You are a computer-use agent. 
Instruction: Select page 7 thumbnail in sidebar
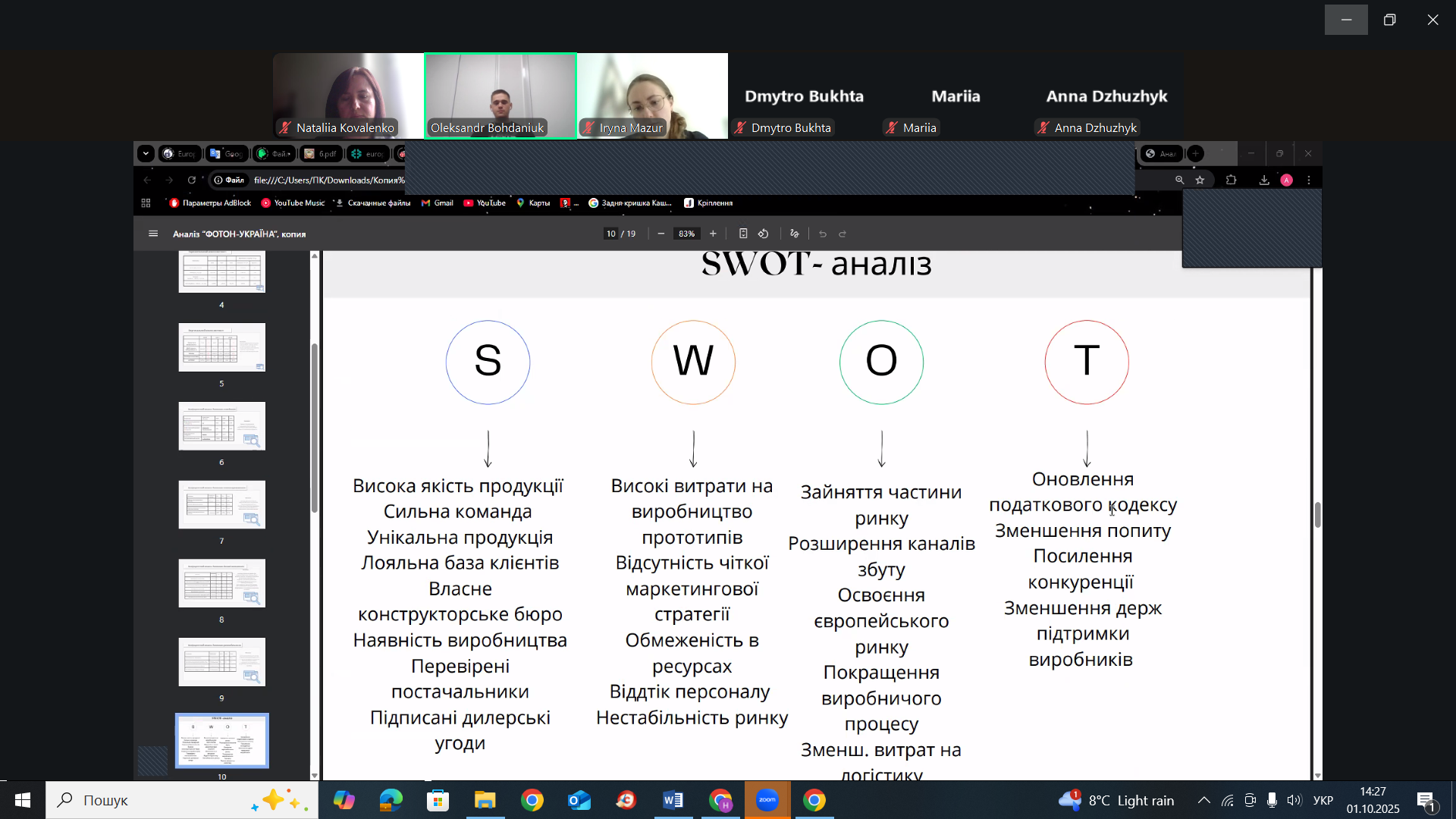click(221, 504)
